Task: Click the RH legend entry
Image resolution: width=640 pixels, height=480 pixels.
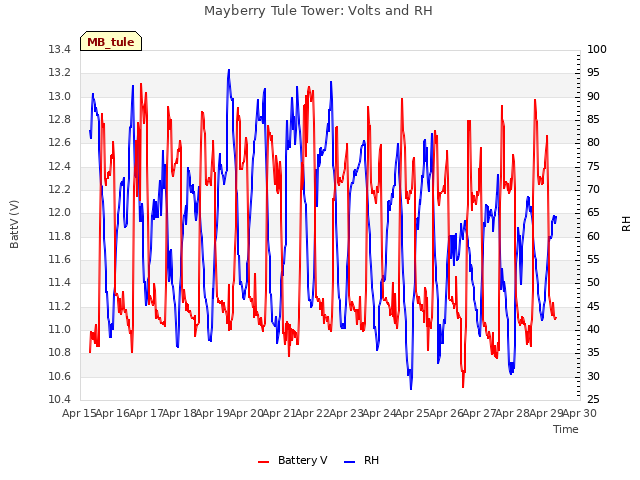Action: click(x=362, y=460)
